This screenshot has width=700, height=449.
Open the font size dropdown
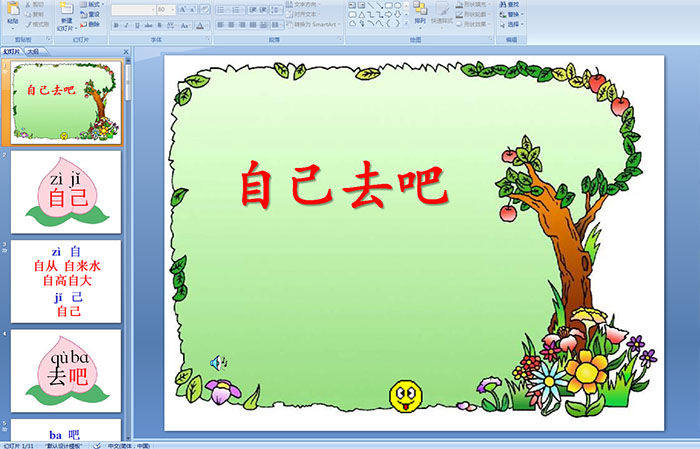(x=172, y=9)
